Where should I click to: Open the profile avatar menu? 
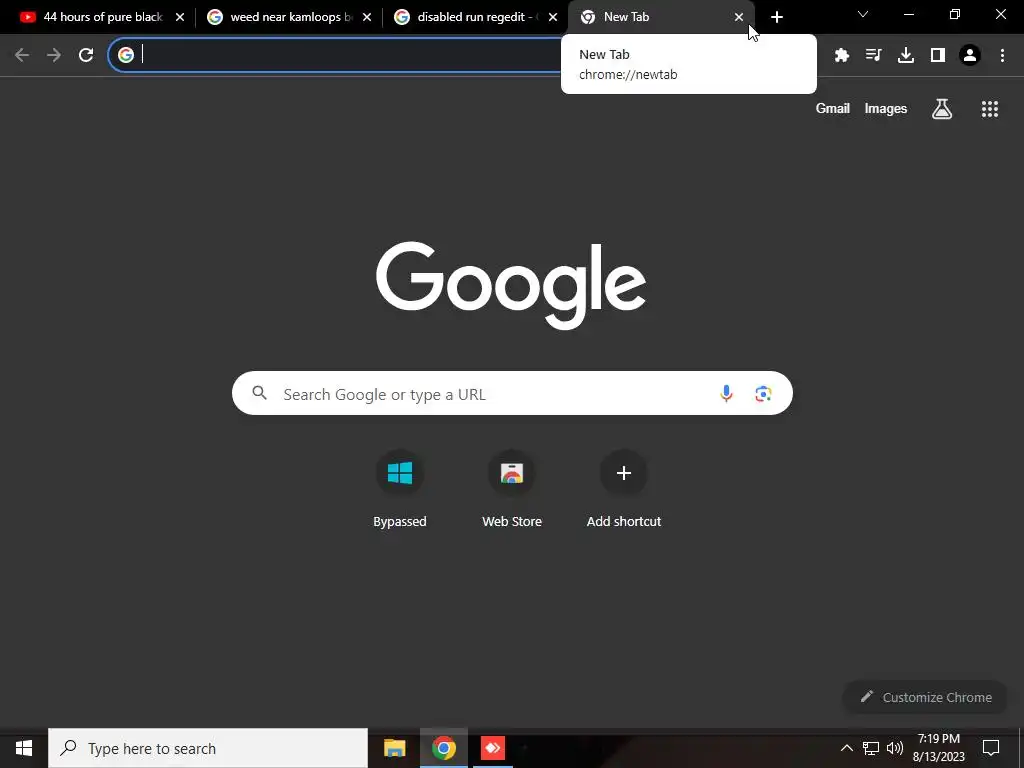point(970,55)
